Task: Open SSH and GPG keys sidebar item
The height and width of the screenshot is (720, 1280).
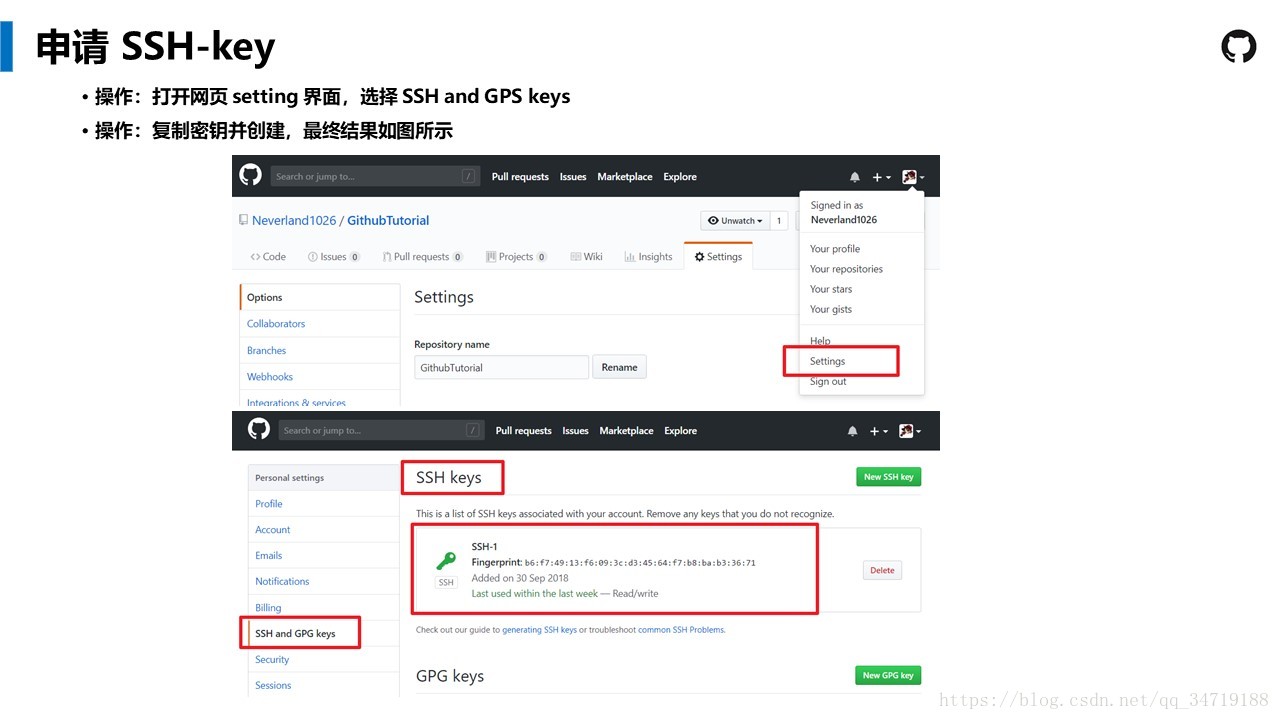Action: [x=323, y=633]
